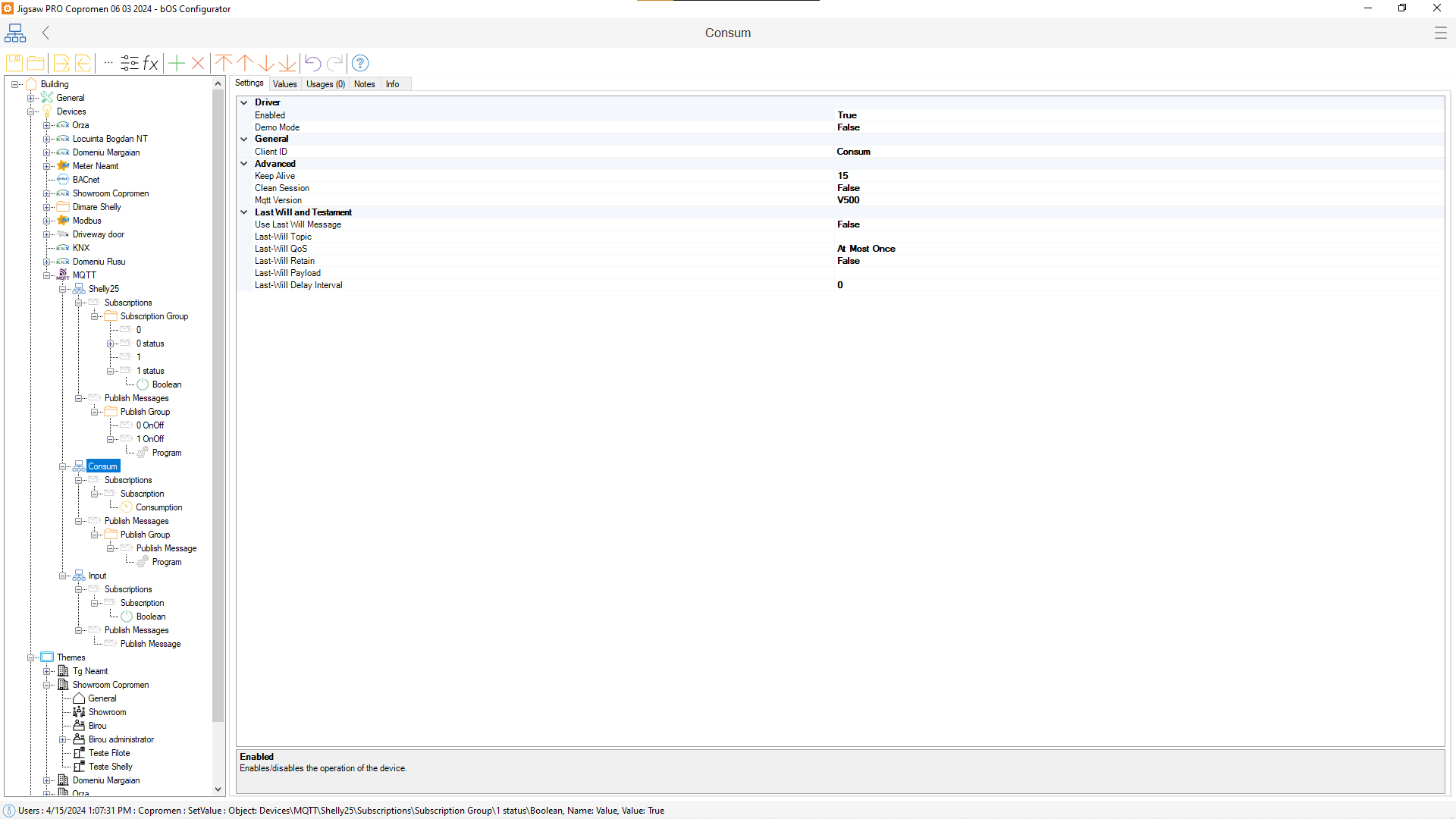Click the network topology icon

pos(15,33)
